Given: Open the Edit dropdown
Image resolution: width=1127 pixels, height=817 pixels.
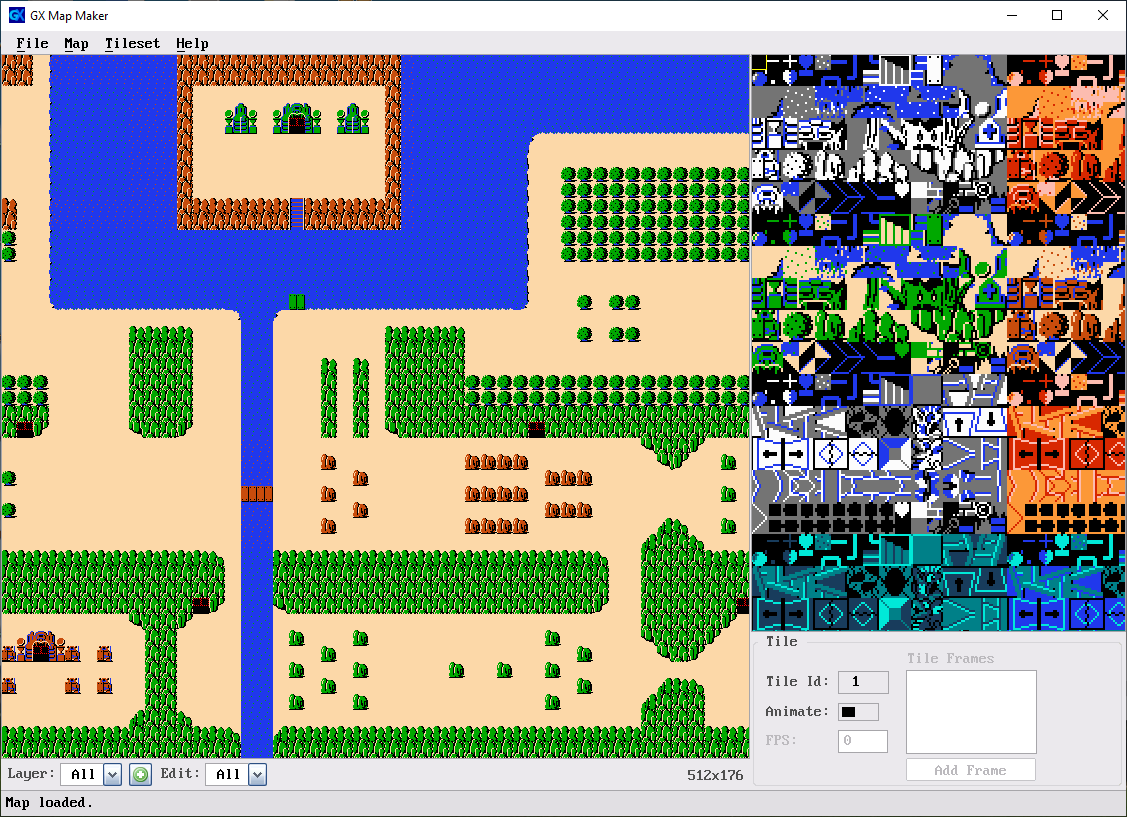Looking at the screenshot, I should (x=257, y=774).
